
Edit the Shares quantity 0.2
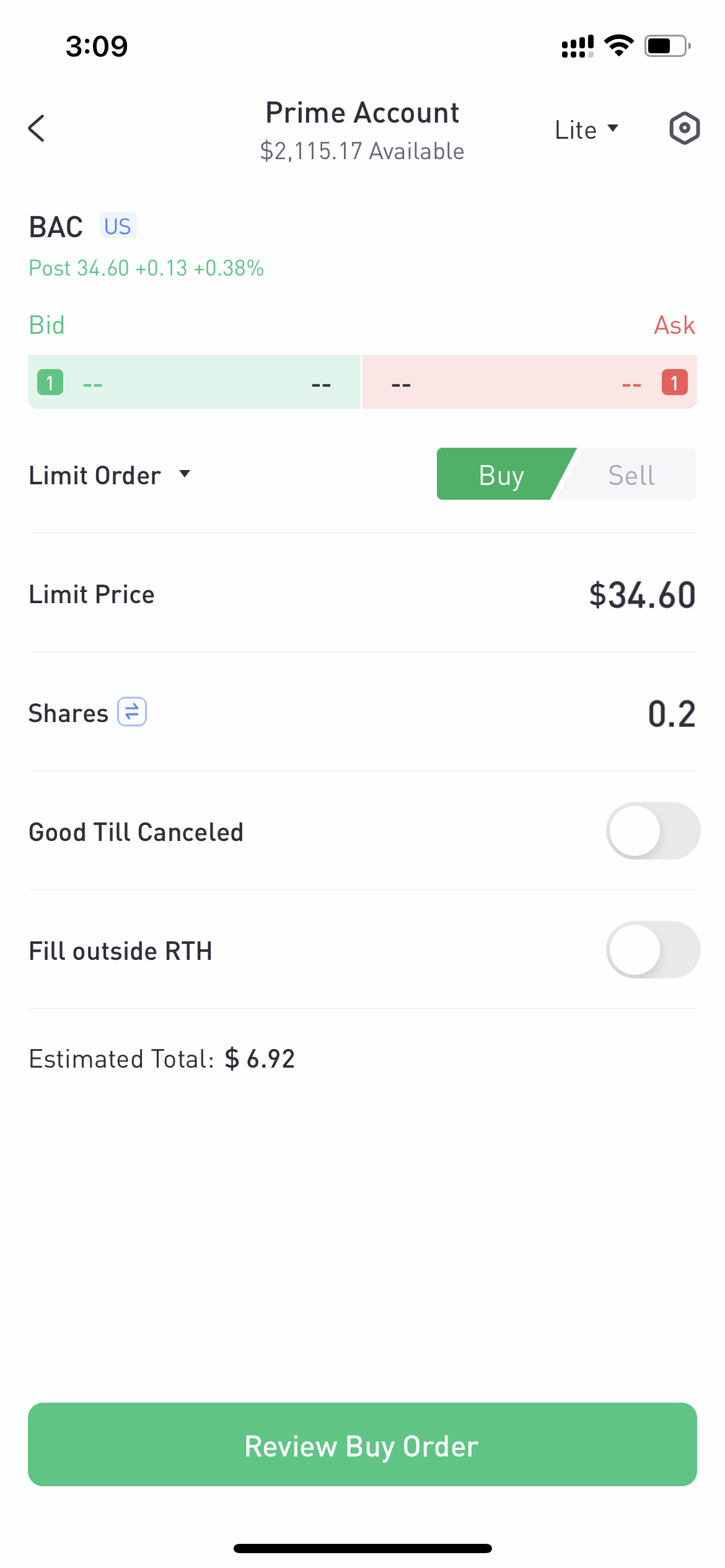672,714
